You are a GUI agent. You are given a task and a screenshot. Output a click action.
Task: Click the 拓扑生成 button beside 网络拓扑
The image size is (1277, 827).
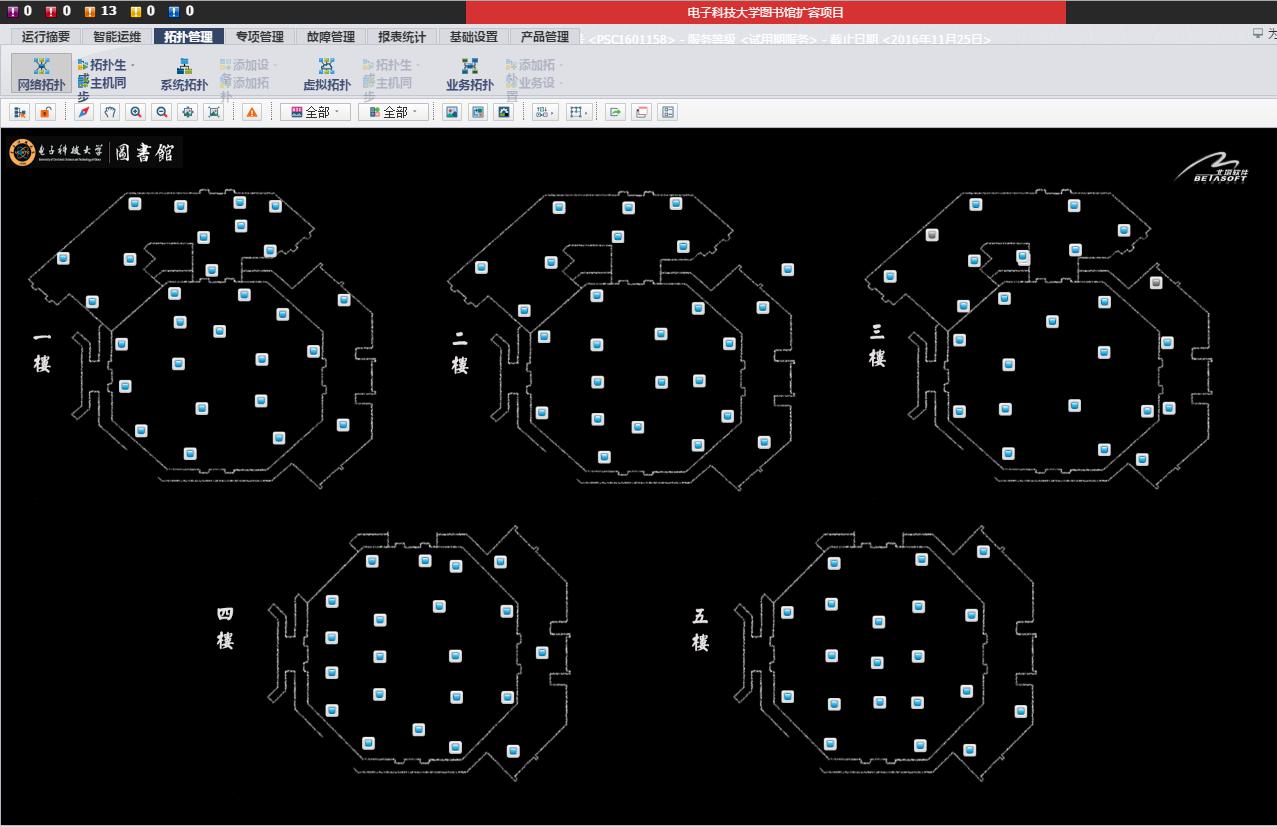106,65
